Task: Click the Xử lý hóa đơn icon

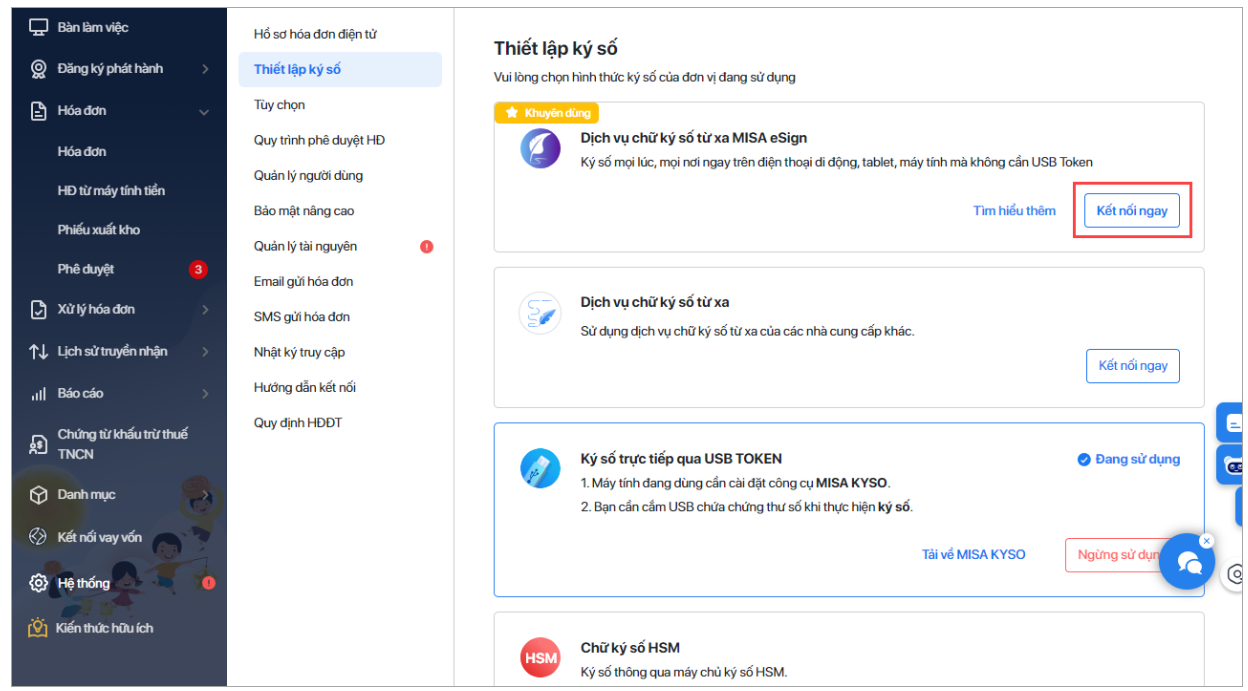Action: tap(39, 310)
